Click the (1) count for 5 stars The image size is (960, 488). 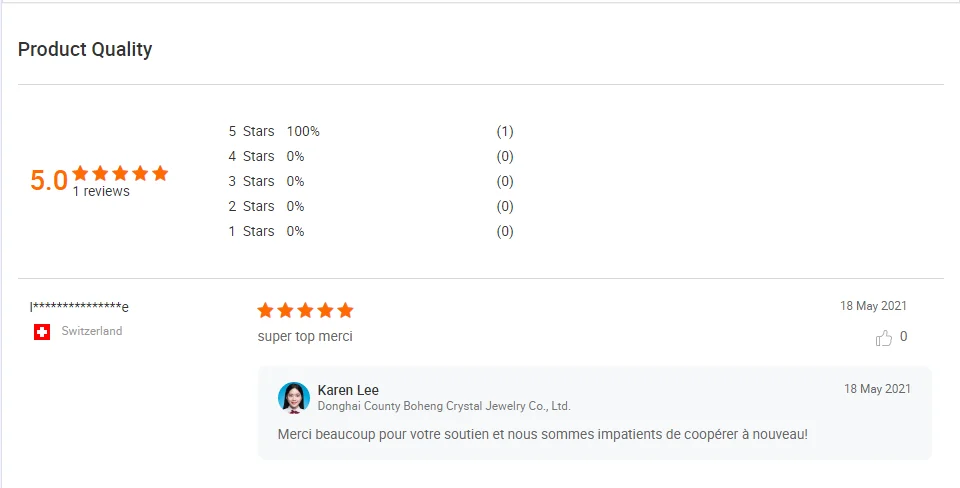point(505,131)
